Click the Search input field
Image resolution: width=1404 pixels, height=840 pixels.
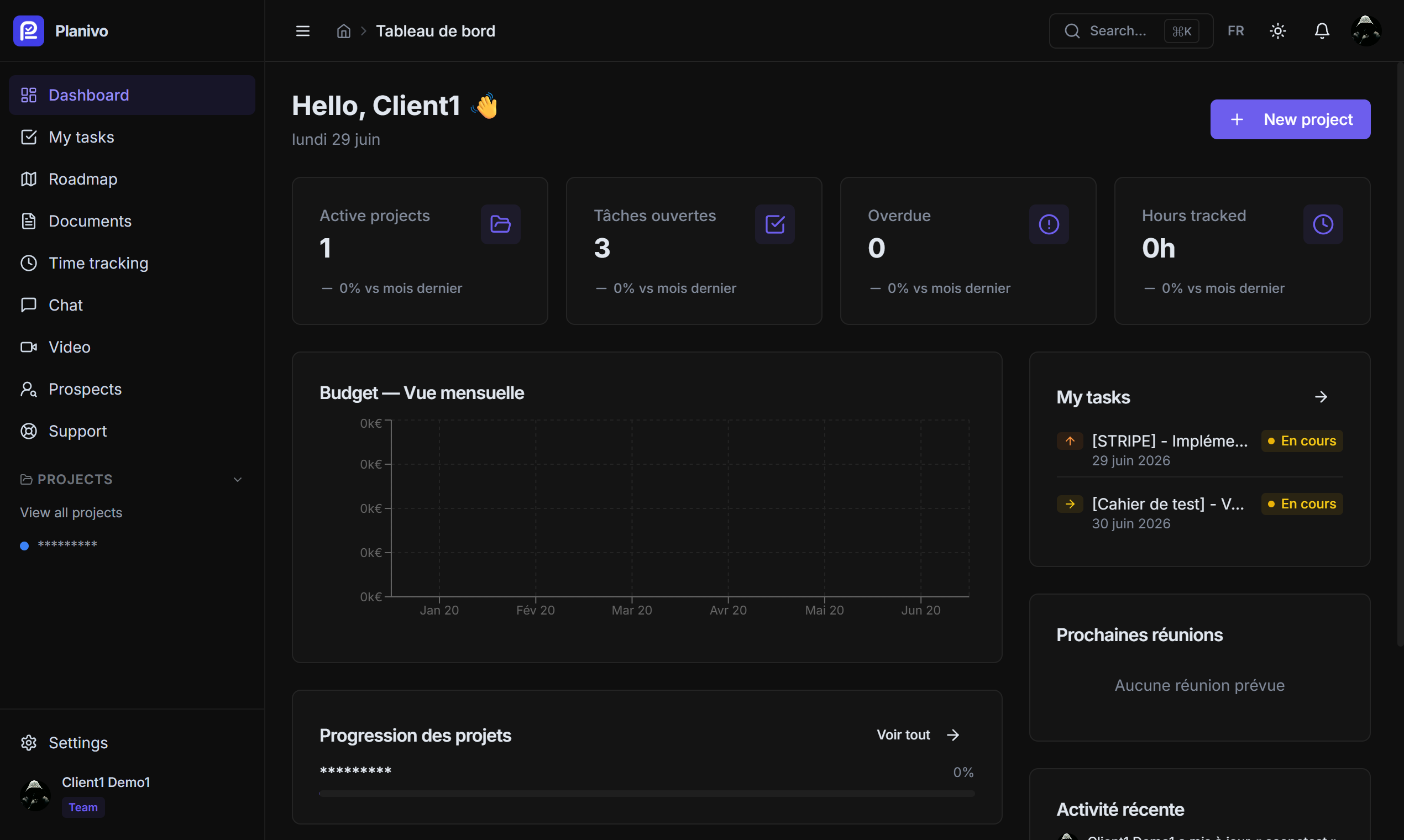(x=1130, y=30)
